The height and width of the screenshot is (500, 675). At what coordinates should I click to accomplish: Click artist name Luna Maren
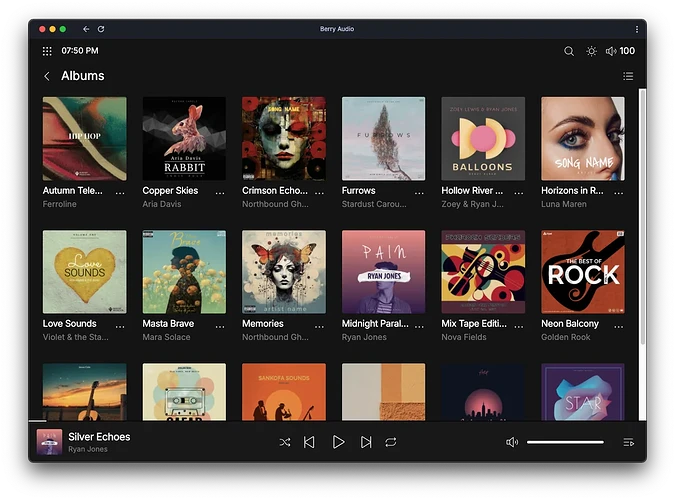[564, 204]
